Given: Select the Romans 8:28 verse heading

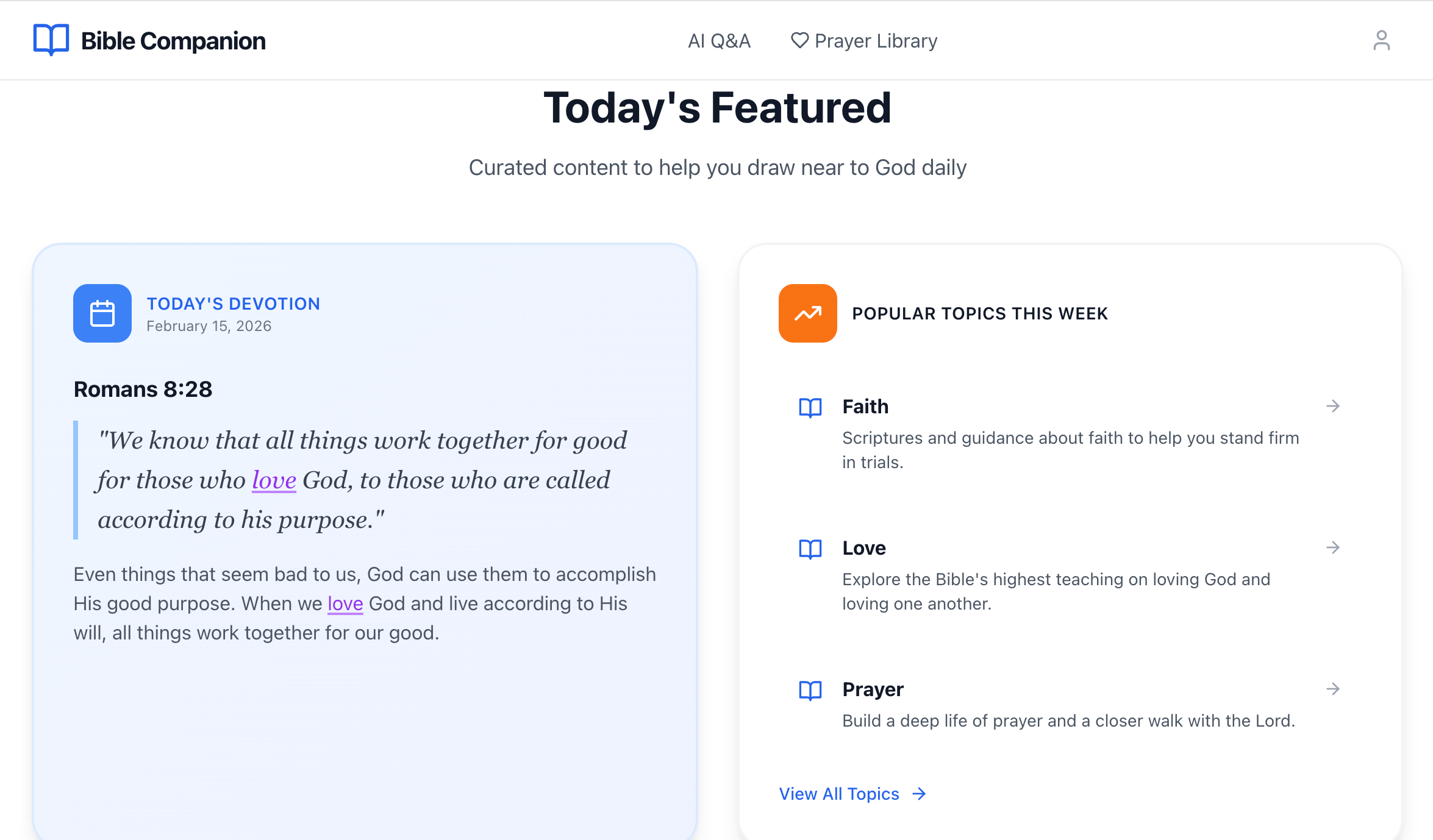Looking at the screenshot, I should click(143, 390).
